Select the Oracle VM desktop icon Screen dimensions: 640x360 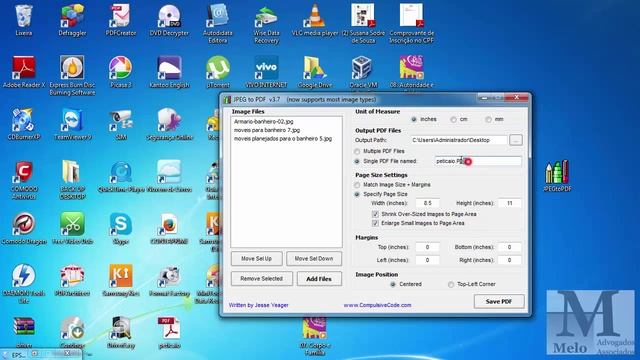coord(363,72)
